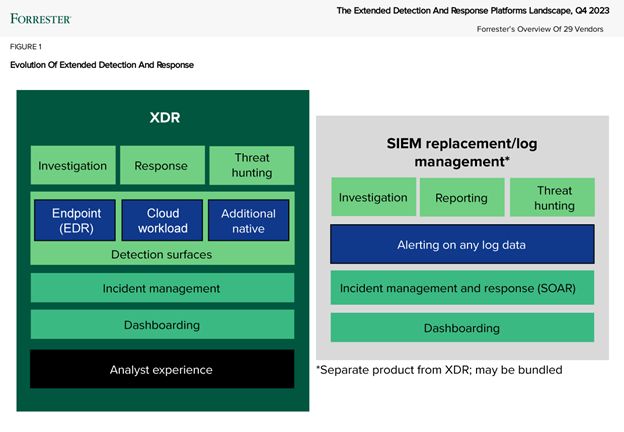Click Investigation in the XDR panel

pos(71,166)
